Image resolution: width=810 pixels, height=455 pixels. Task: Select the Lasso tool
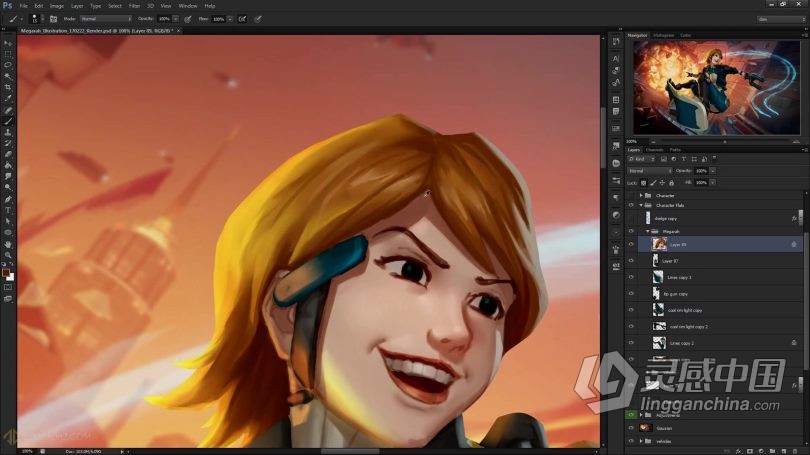(x=8, y=65)
